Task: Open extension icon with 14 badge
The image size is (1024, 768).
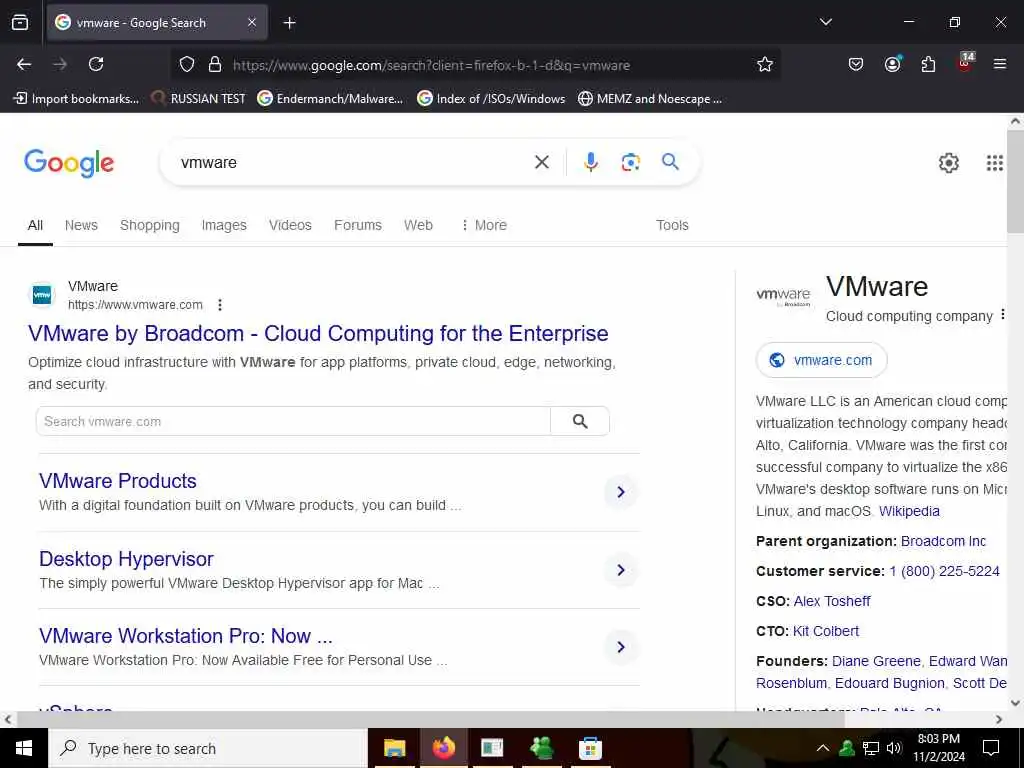Action: click(x=965, y=63)
